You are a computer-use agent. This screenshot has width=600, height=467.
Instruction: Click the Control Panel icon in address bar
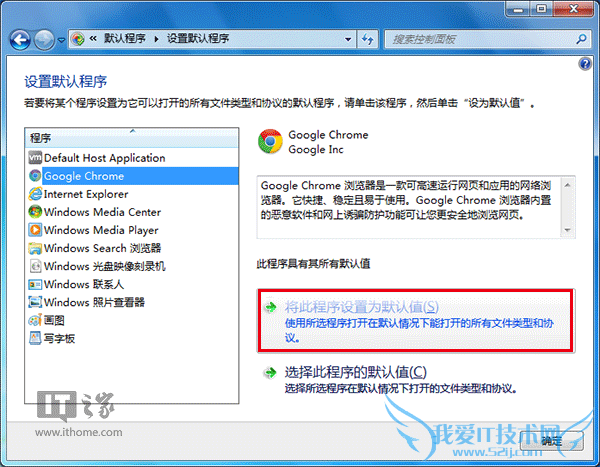[x=78, y=39]
